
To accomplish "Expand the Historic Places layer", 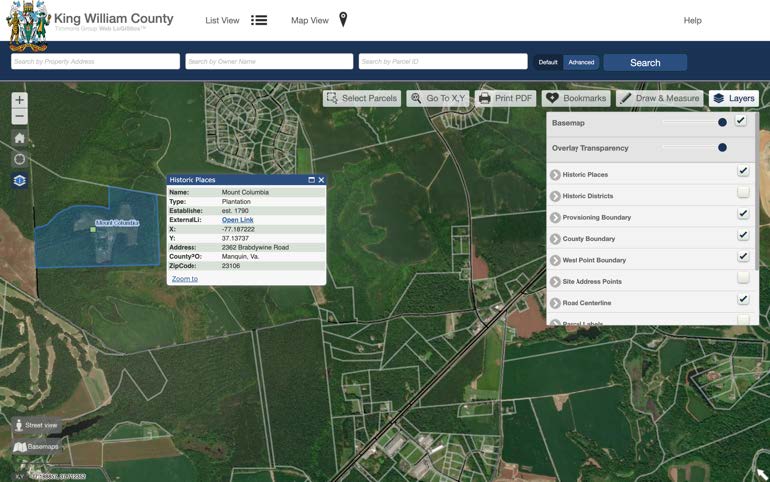I will coord(555,175).
